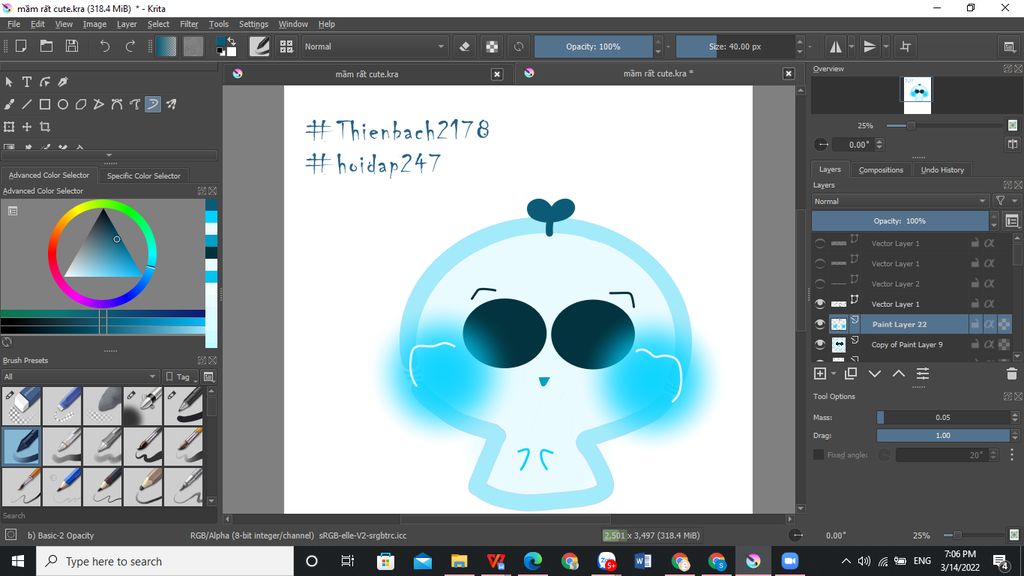Choose the Freehand Brush tool
Screen dimensions: 1024x576
pos(9,104)
